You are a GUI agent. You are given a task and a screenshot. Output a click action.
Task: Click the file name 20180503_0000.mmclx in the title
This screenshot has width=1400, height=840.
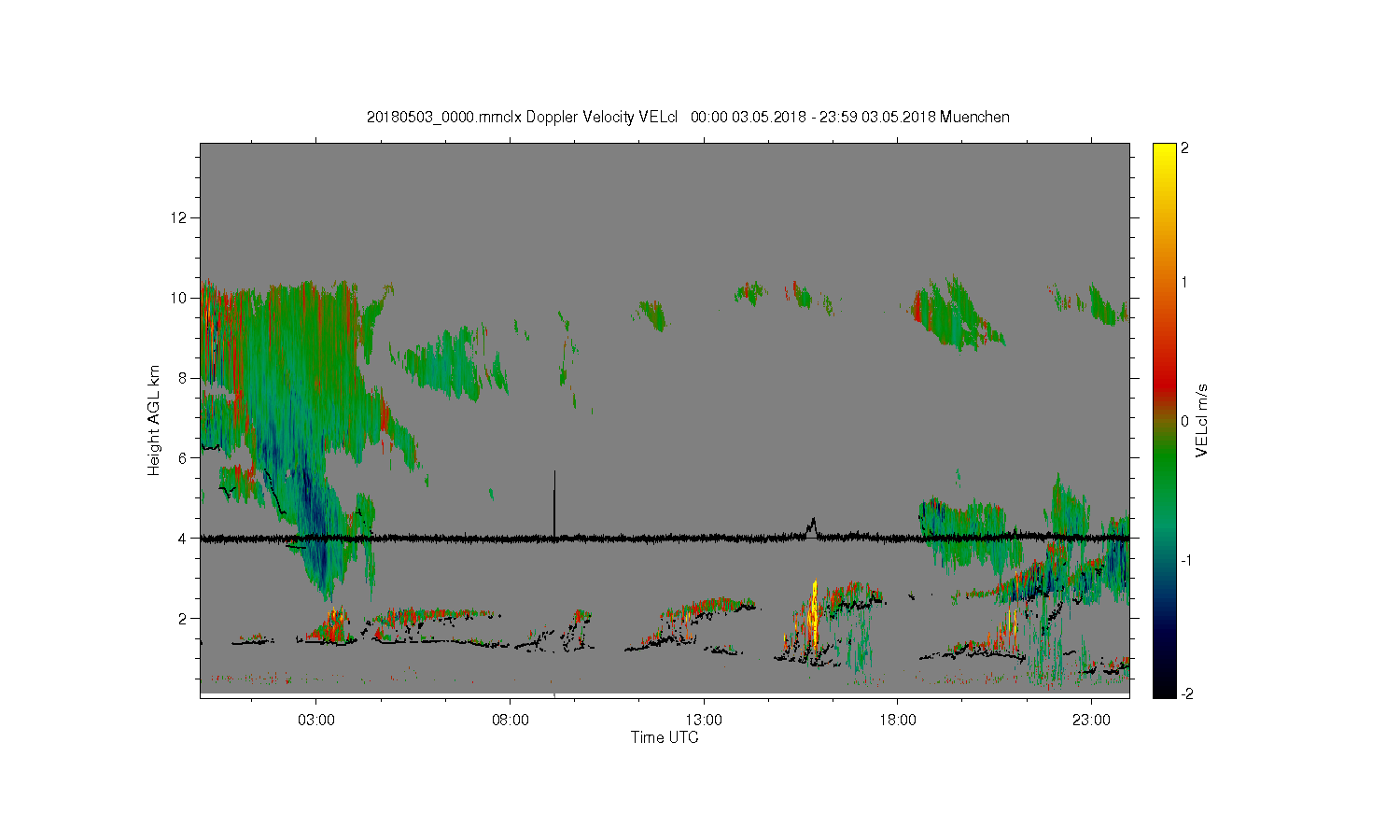444,118
